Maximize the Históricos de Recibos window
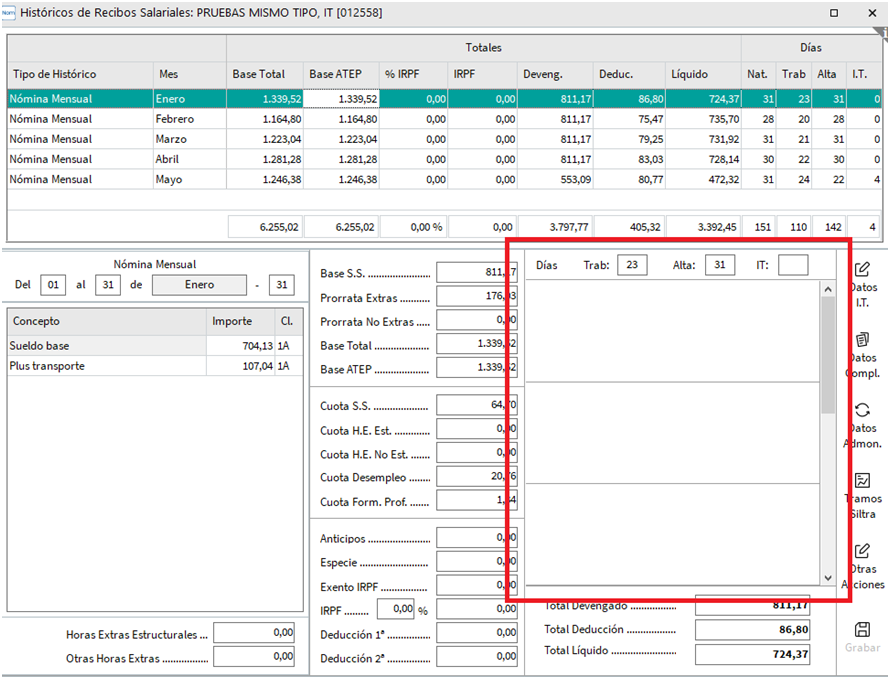 [x=835, y=13]
